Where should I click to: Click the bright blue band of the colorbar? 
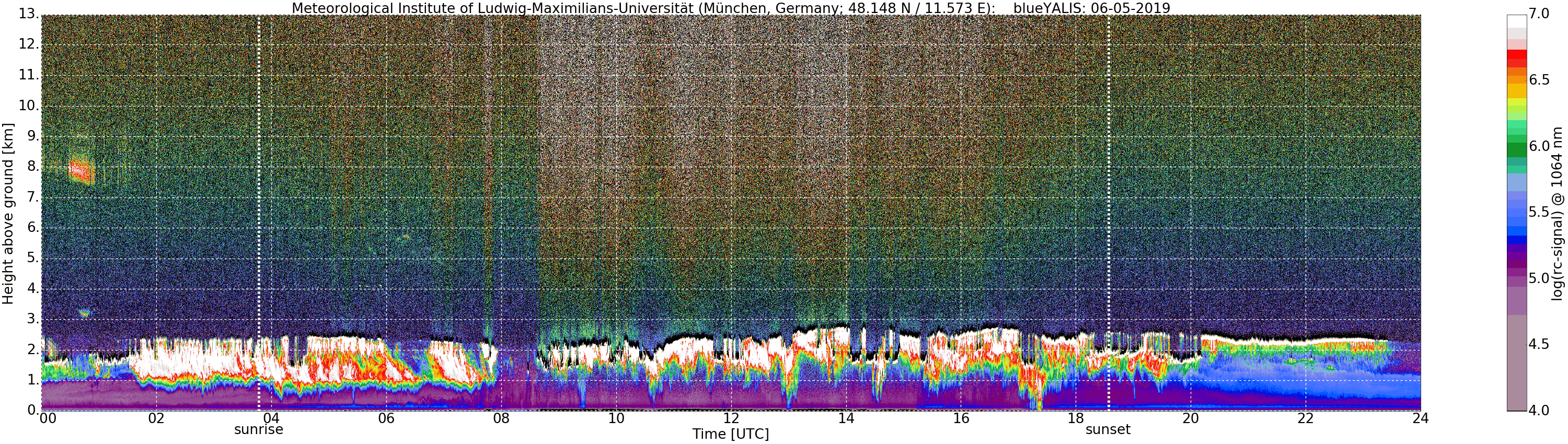point(1517,230)
